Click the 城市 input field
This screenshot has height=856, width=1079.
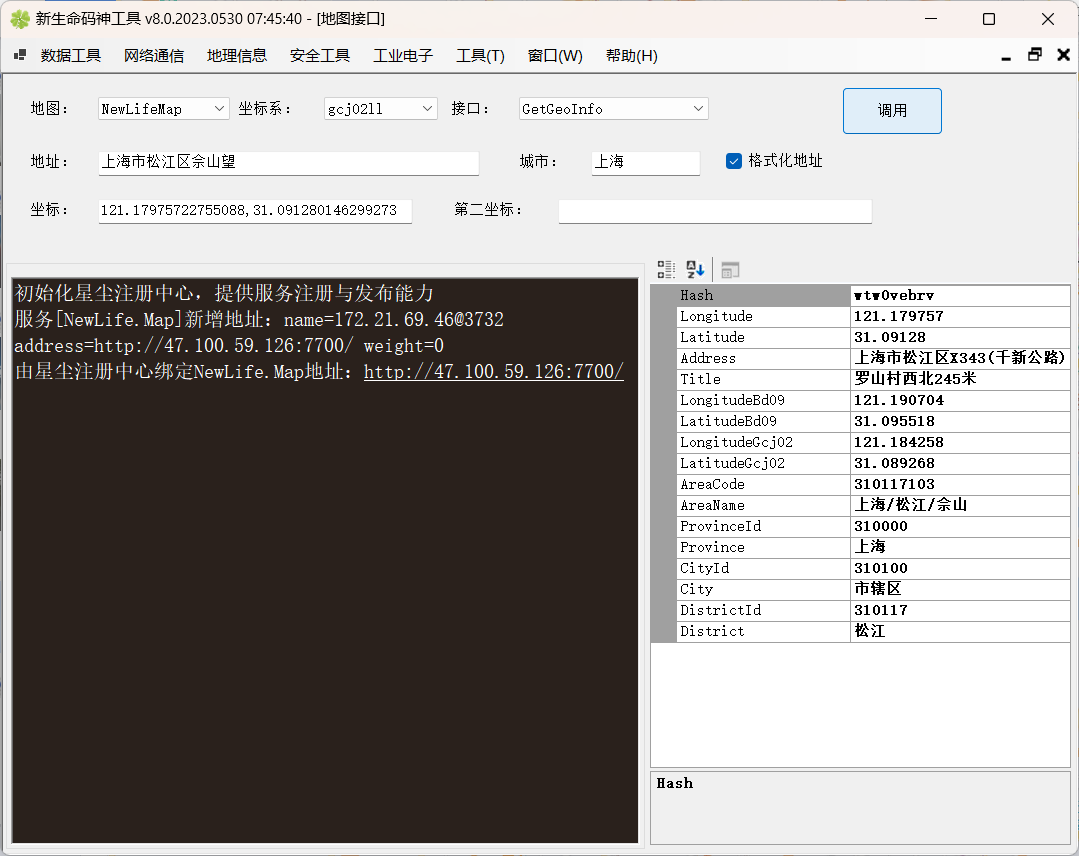click(x=645, y=162)
